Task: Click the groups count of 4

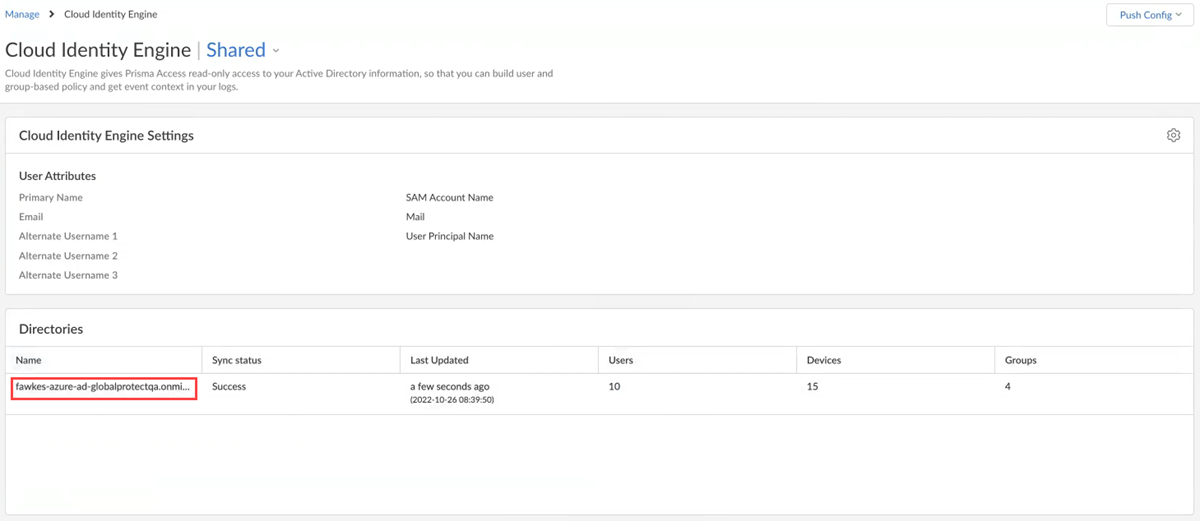Action: point(1008,386)
